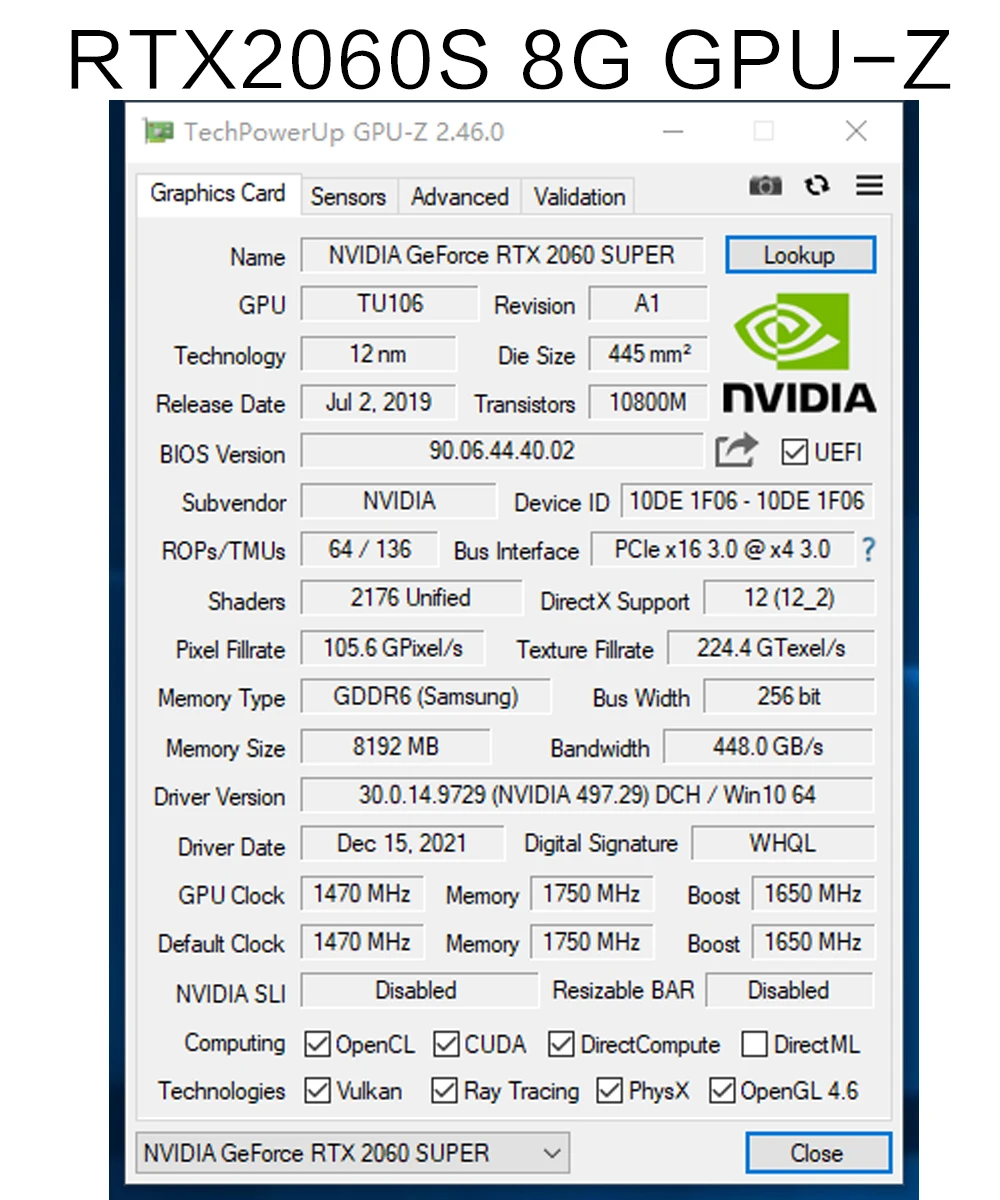Toggle the DirectCompute checkbox
The image size is (1000, 1200).
[561, 1045]
